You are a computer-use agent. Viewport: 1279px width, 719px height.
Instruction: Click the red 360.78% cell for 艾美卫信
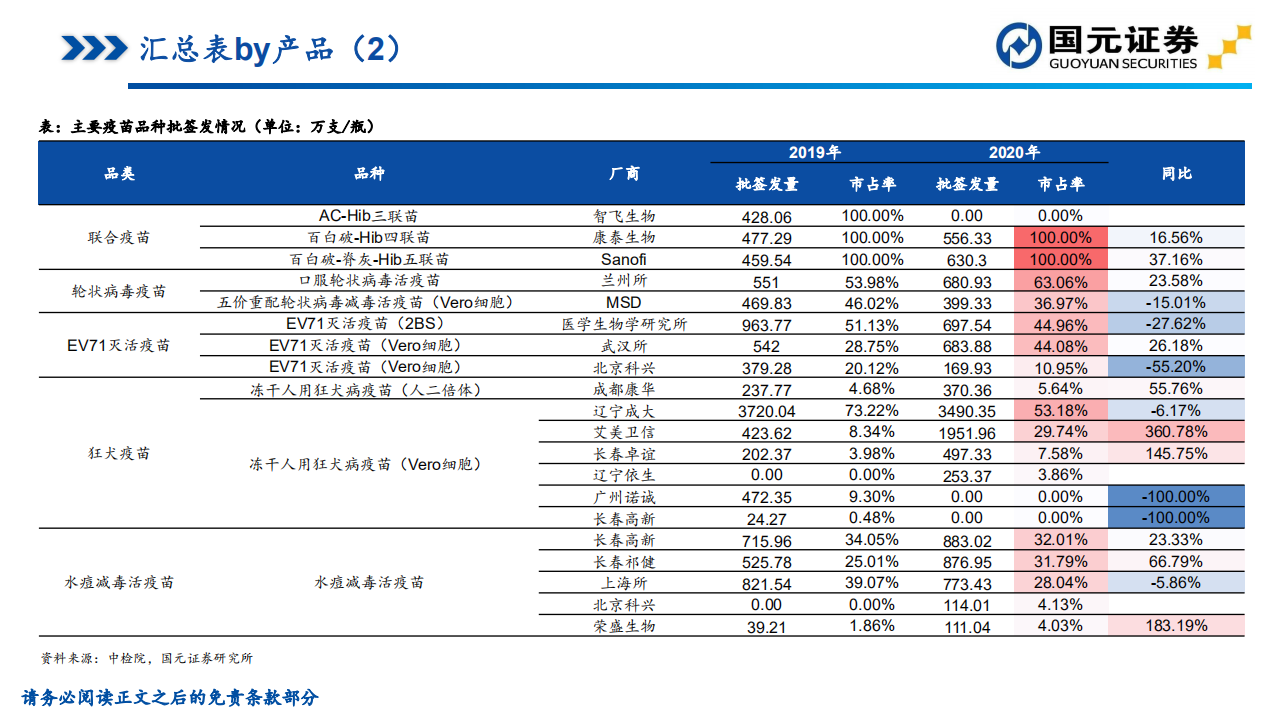tap(1176, 432)
